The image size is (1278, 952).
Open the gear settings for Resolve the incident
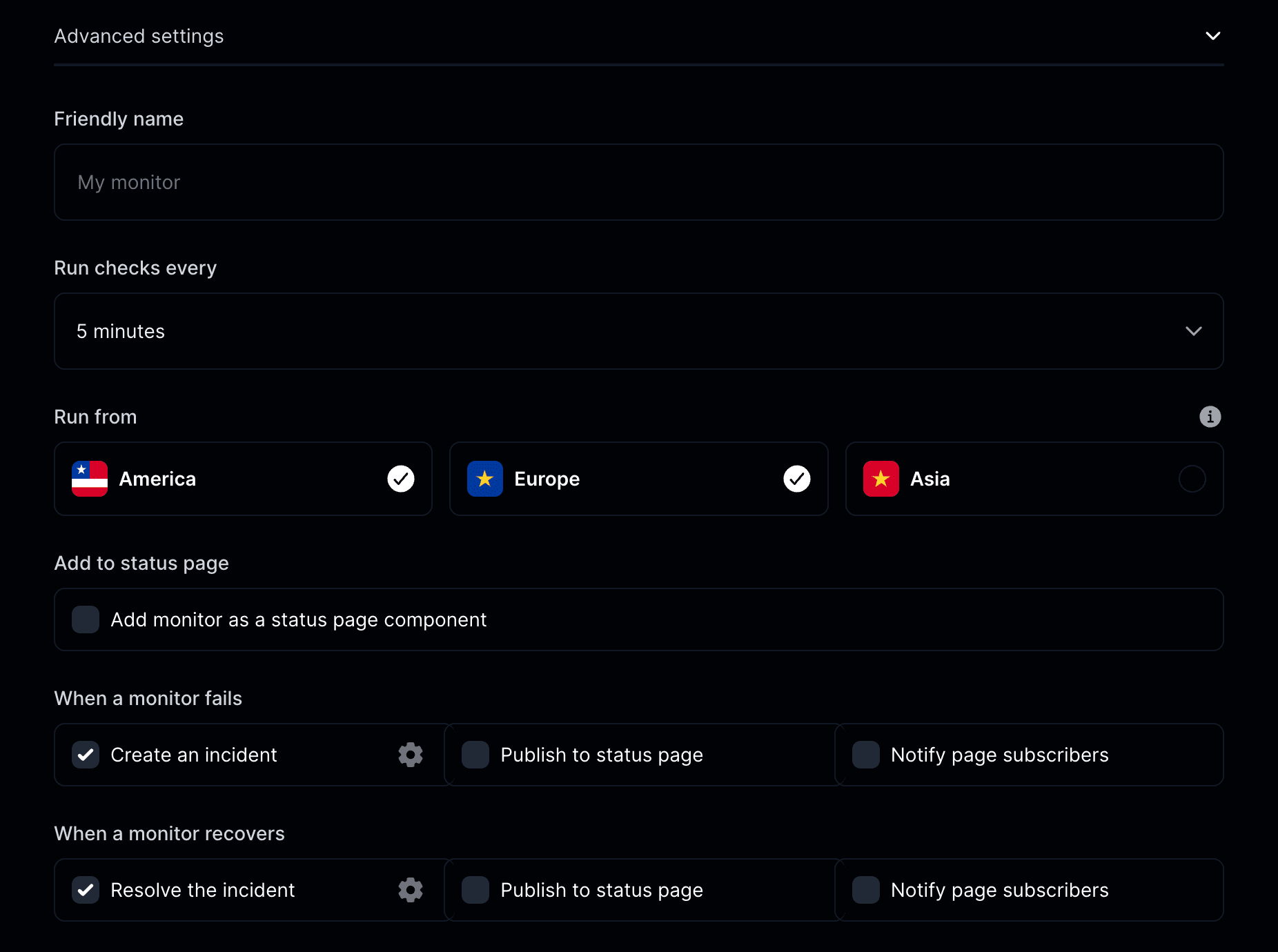pyautogui.click(x=410, y=890)
